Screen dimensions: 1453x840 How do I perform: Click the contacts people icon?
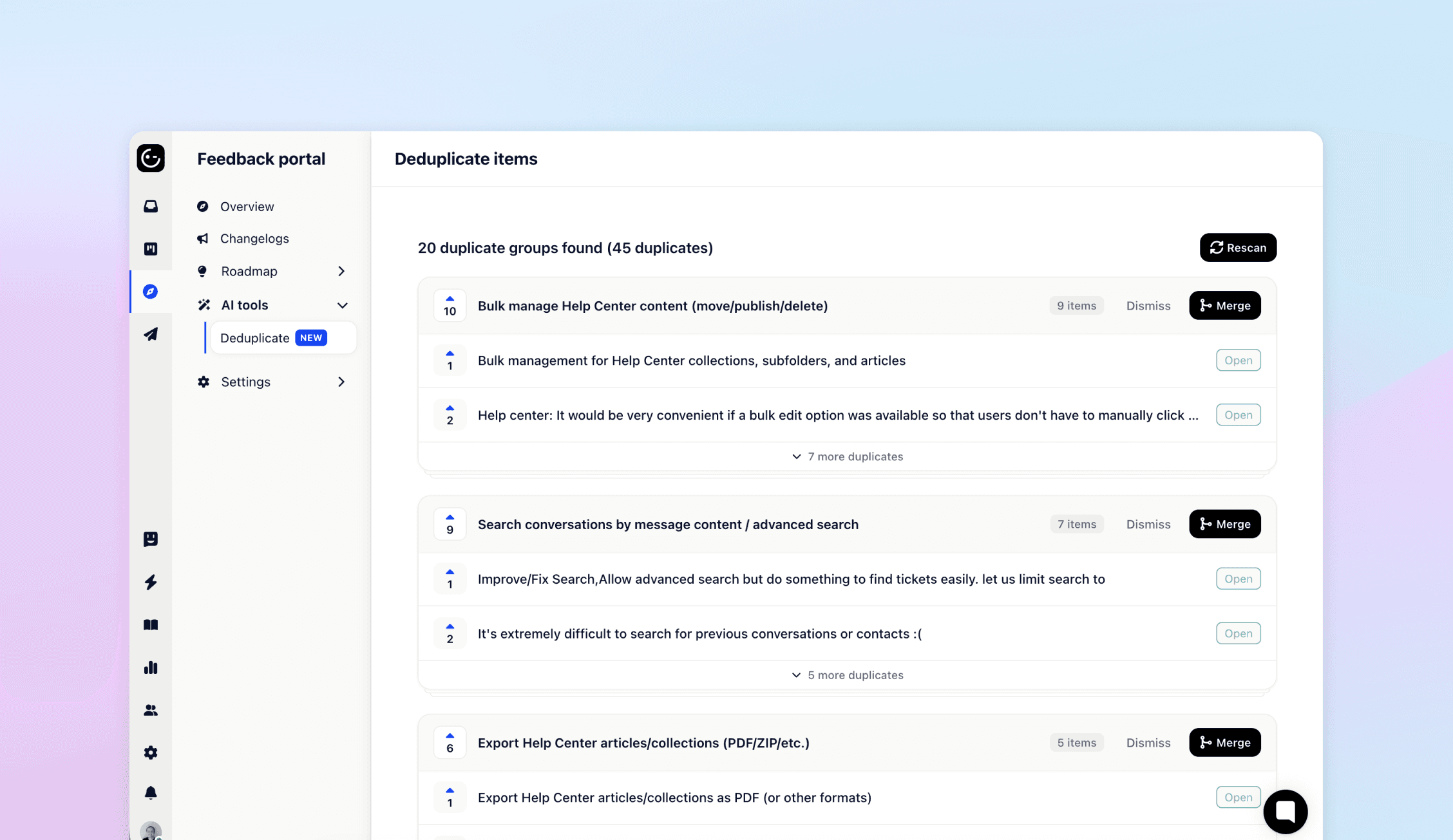pyautogui.click(x=150, y=710)
